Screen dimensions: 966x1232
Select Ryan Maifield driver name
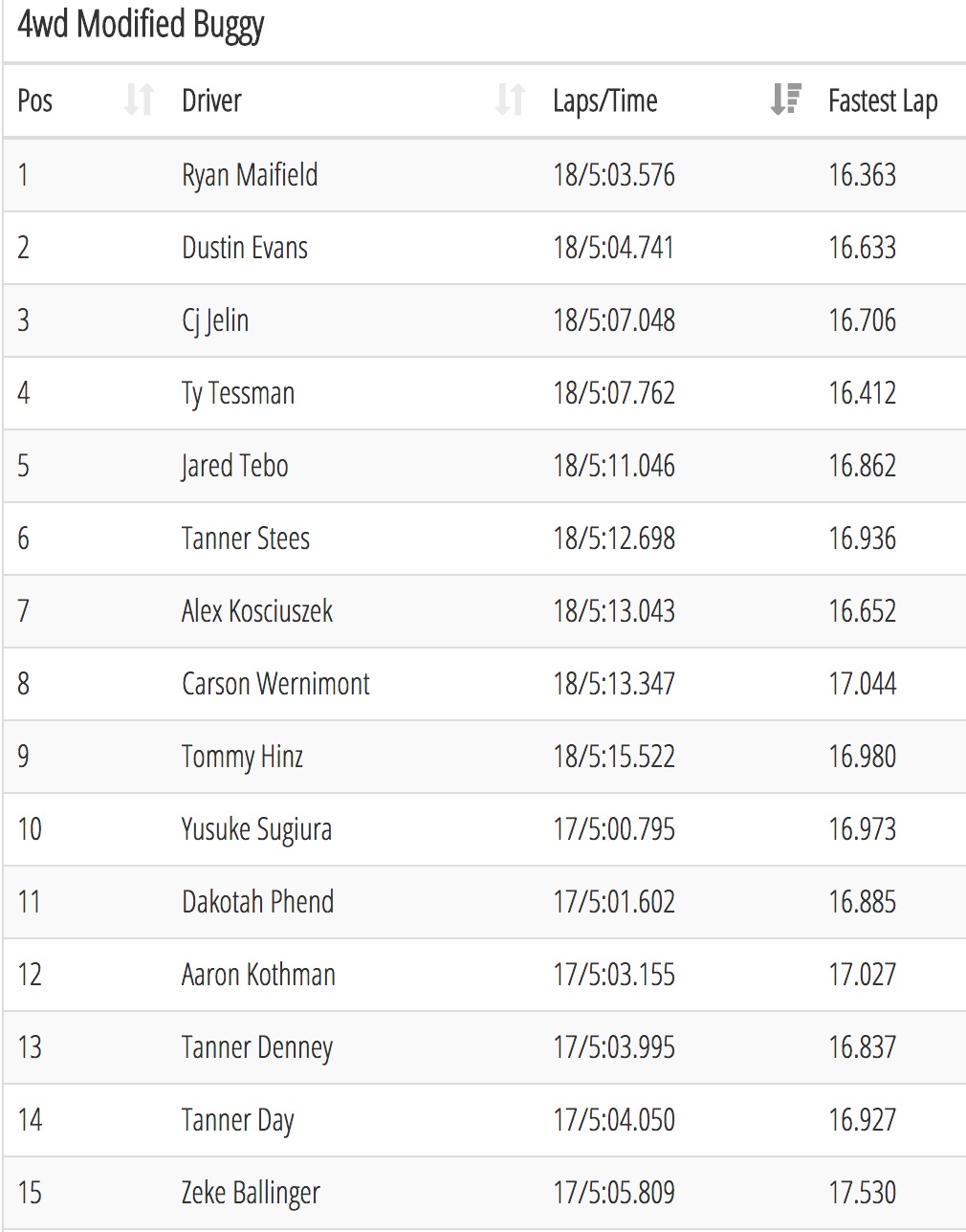250,175
